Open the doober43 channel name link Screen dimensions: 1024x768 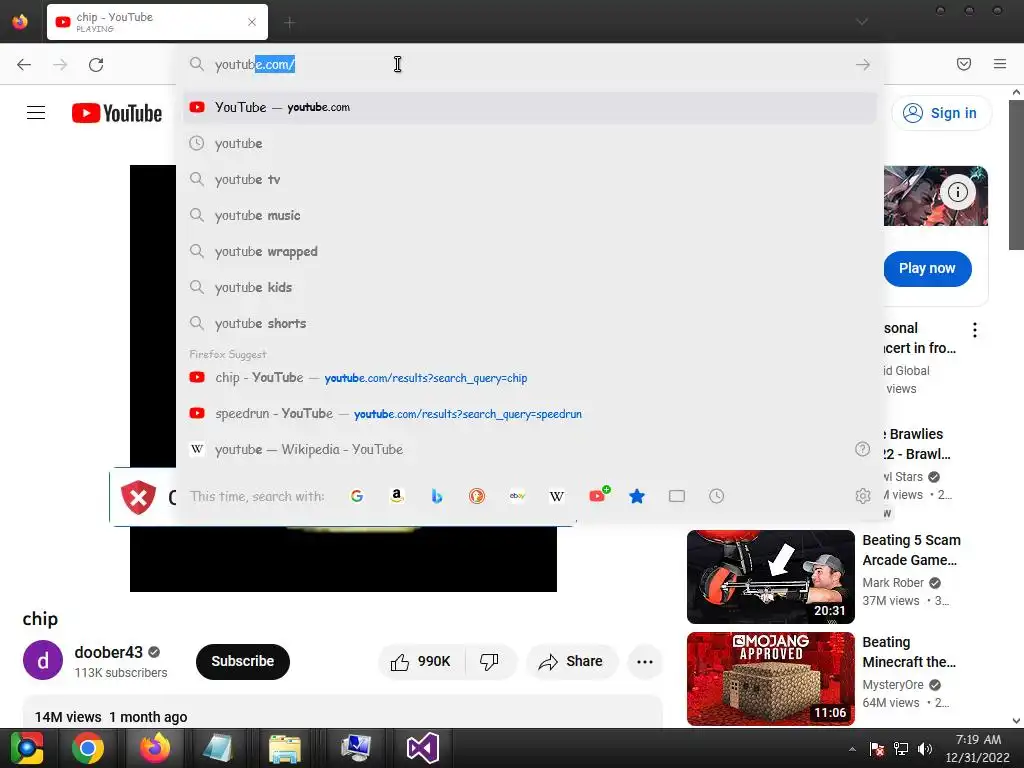click(x=108, y=652)
